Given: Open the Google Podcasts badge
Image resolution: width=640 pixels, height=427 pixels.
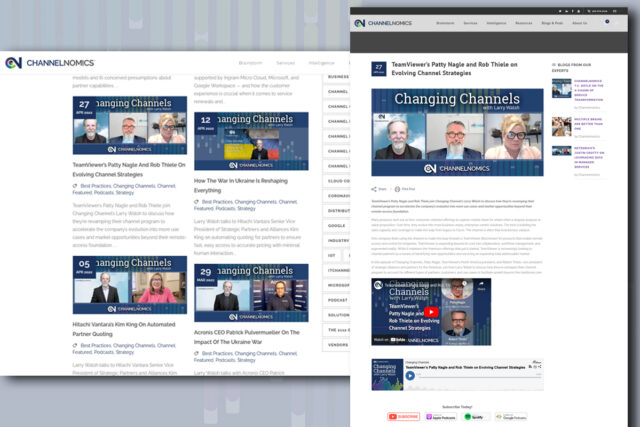Looking at the screenshot, I should coord(511,417).
